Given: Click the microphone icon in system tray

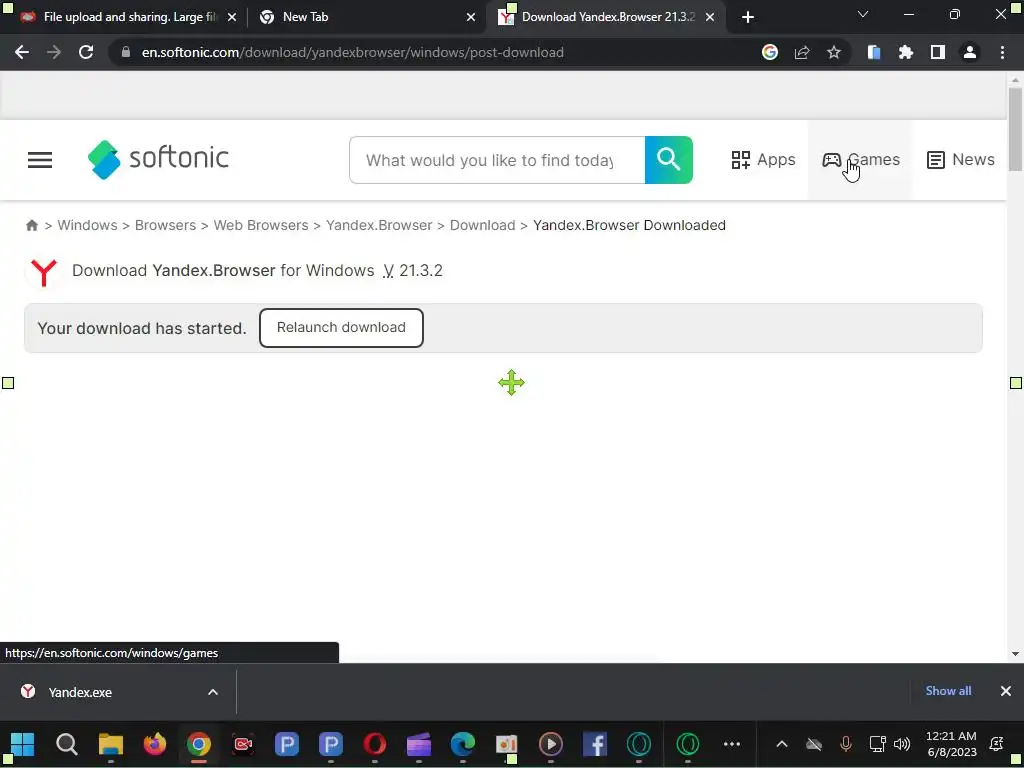Looking at the screenshot, I should pyautogui.click(x=846, y=744).
